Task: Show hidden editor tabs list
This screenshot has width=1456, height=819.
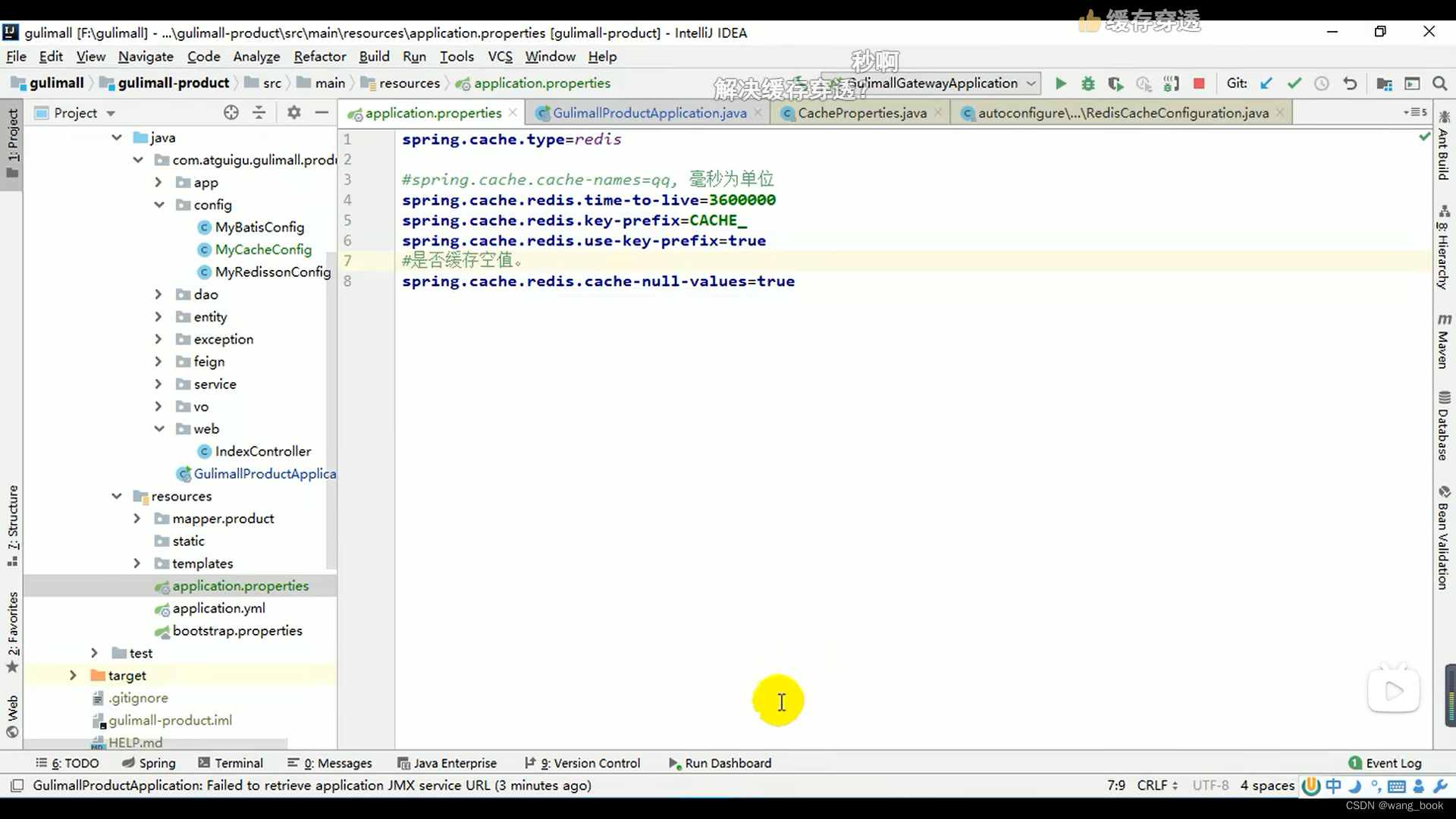Action: pyautogui.click(x=1415, y=112)
